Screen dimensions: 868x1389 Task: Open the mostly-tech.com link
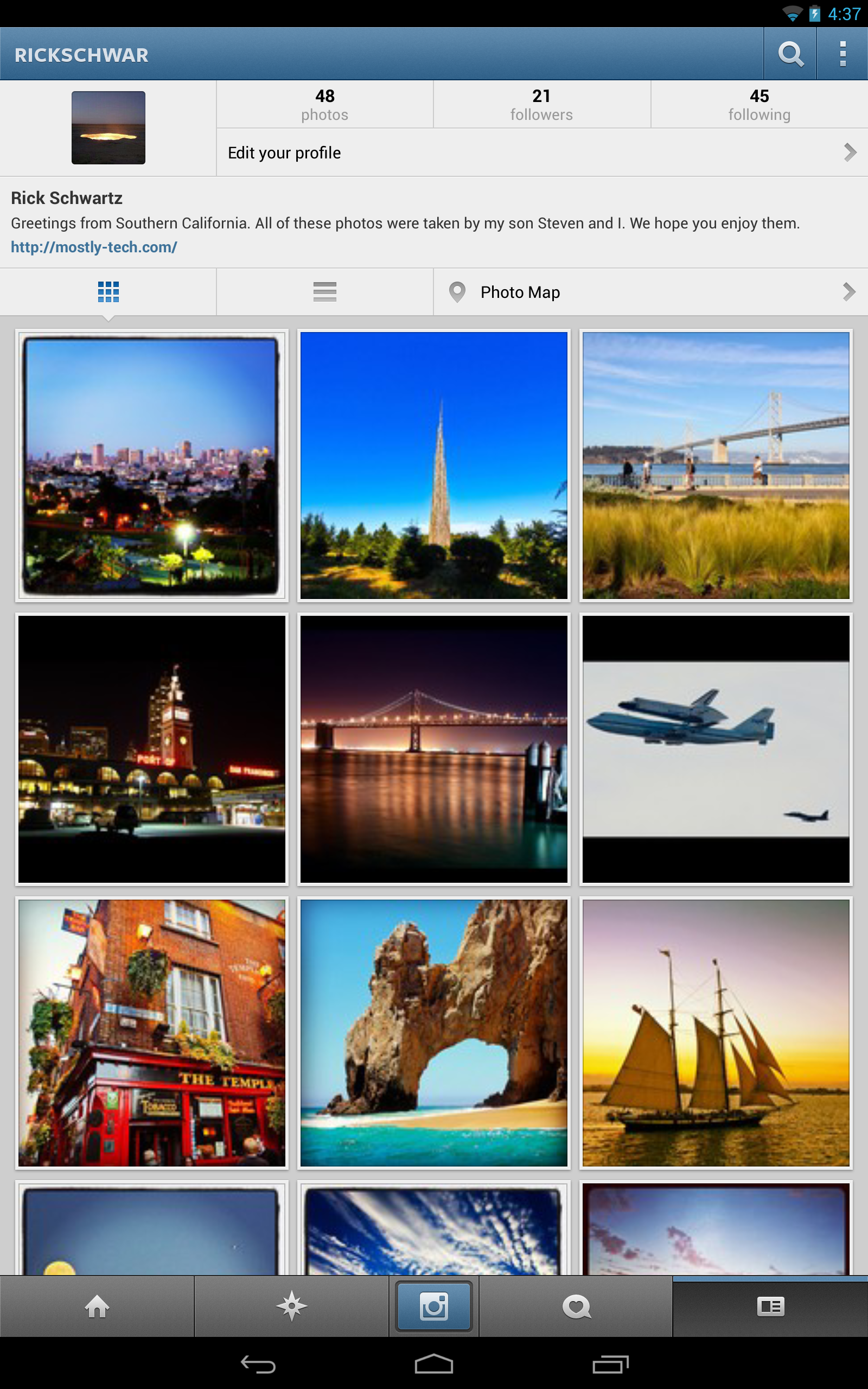[x=94, y=247]
